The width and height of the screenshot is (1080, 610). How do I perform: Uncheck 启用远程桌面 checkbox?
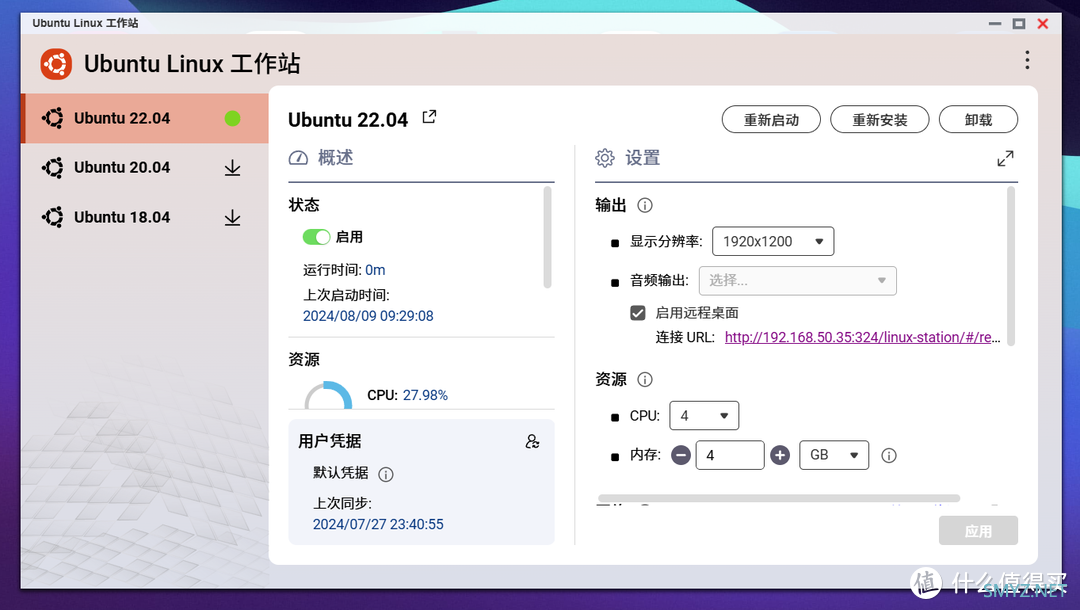(x=638, y=313)
